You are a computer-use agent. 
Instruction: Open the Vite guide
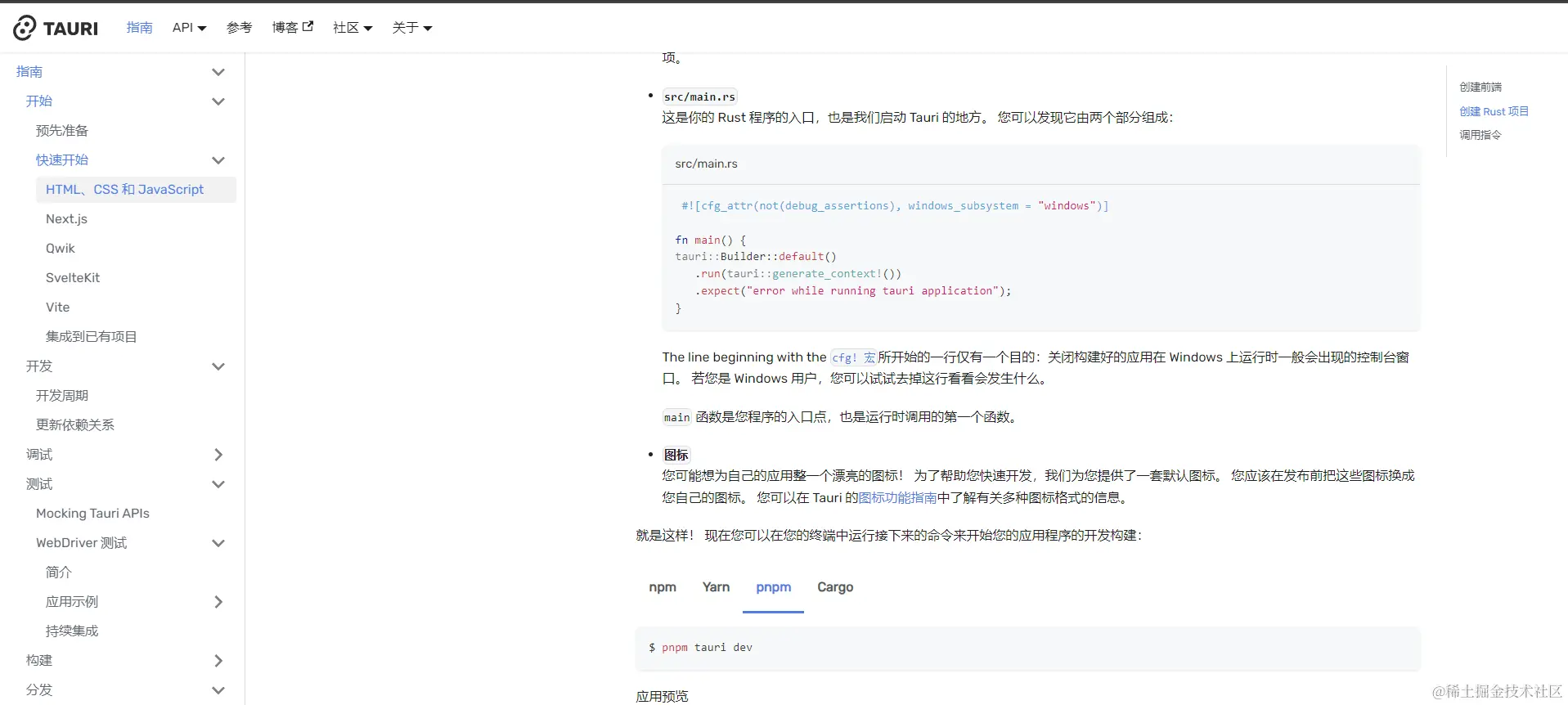pyautogui.click(x=58, y=308)
